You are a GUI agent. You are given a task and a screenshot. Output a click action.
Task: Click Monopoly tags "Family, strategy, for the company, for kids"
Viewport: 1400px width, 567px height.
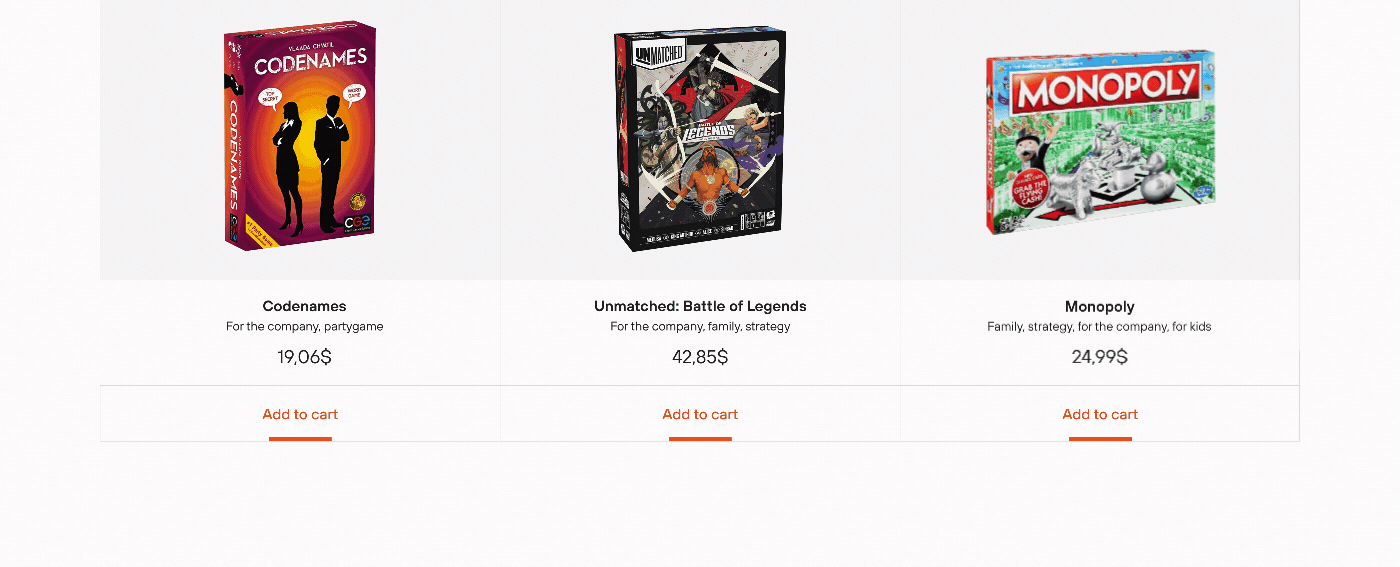pyautogui.click(x=1099, y=327)
